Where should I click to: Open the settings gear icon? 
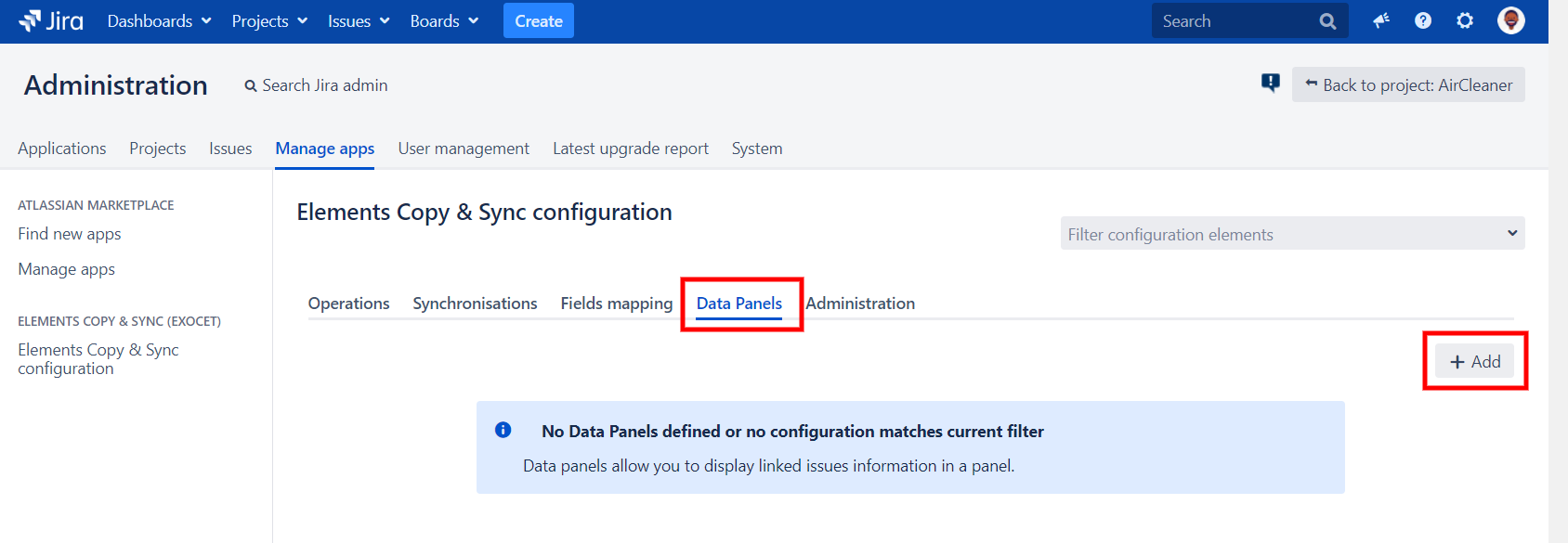(x=1465, y=20)
